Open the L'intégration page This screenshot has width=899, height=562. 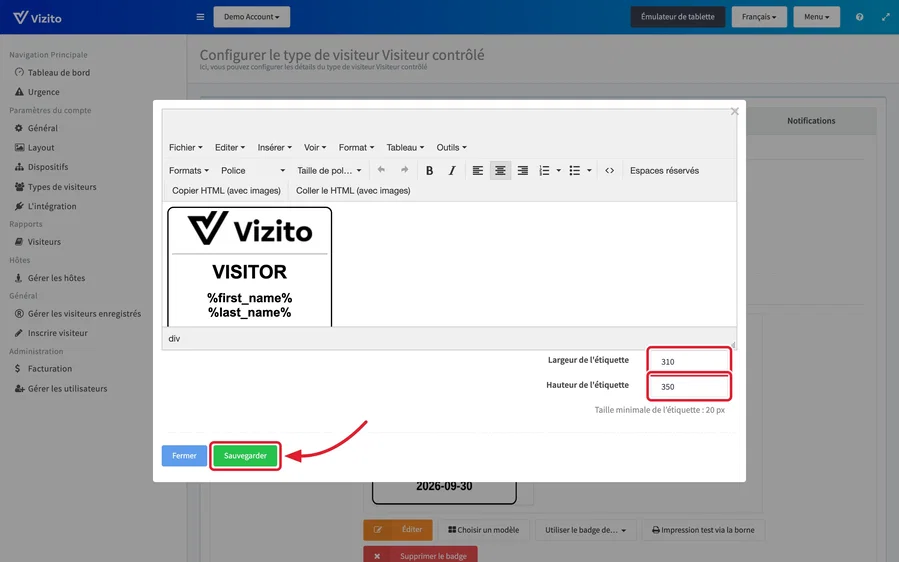[x=45, y=206]
